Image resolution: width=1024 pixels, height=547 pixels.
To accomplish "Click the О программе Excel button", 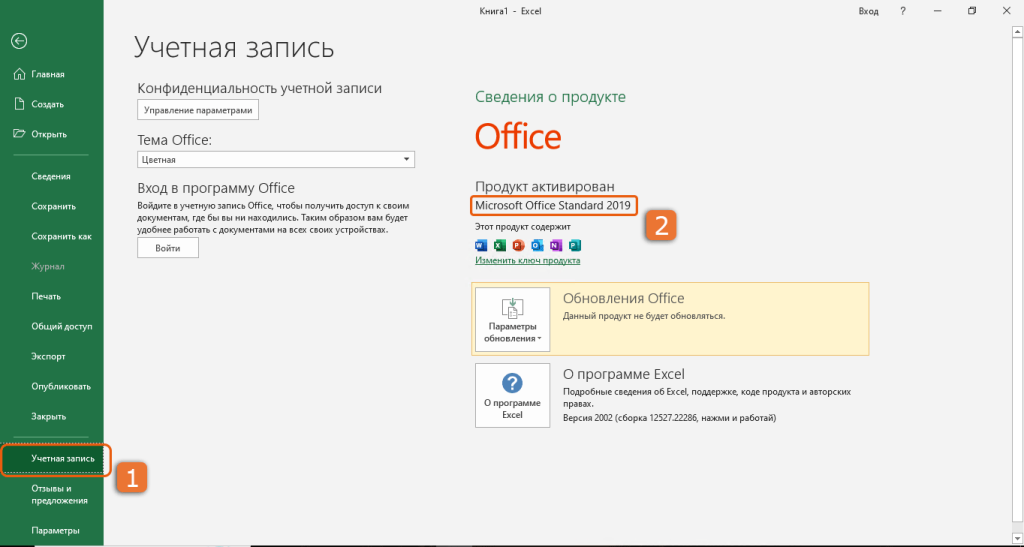I will 513,396.
